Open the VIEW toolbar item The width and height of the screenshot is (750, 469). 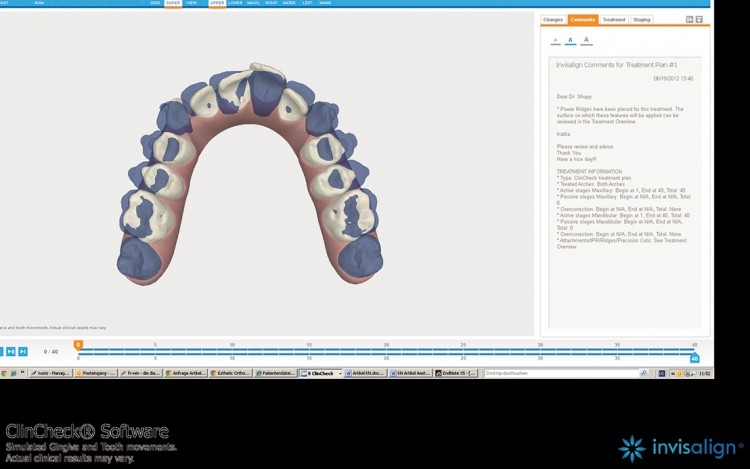191,3
